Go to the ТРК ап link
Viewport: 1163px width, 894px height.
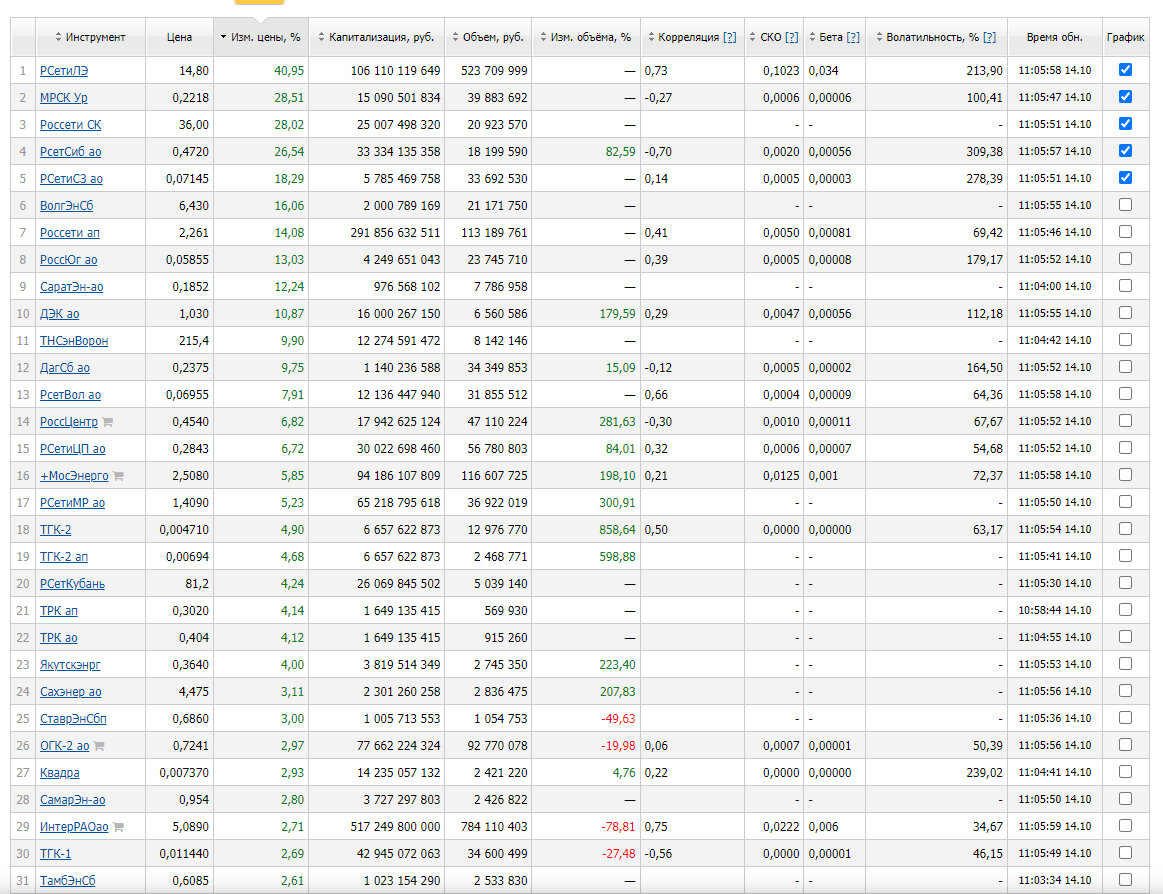tap(59, 611)
